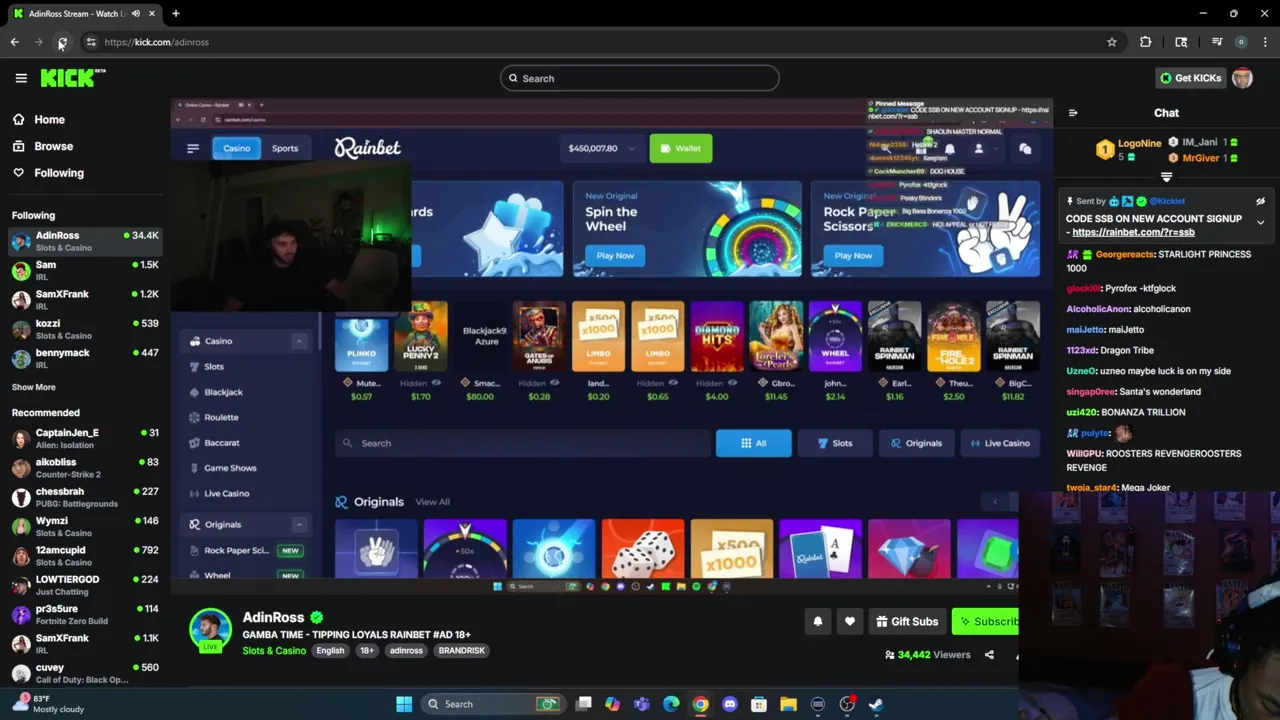Open Microsoft Edge from the taskbar
Image resolution: width=1280 pixels, height=720 pixels.
[671, 704]
